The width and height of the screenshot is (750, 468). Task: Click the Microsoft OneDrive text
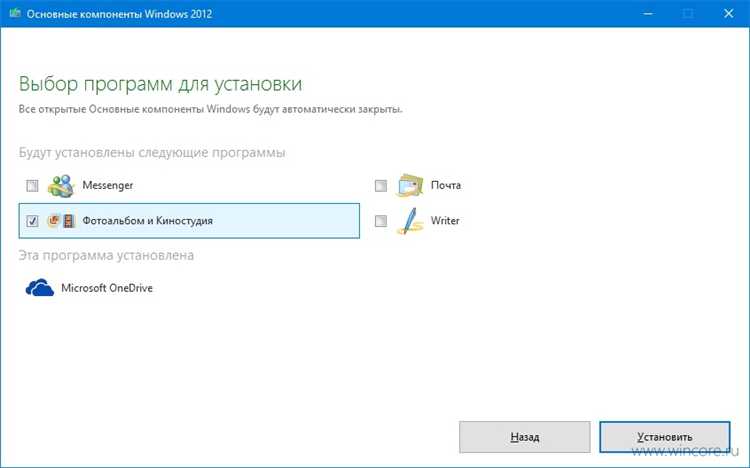(x=107, y=288)
